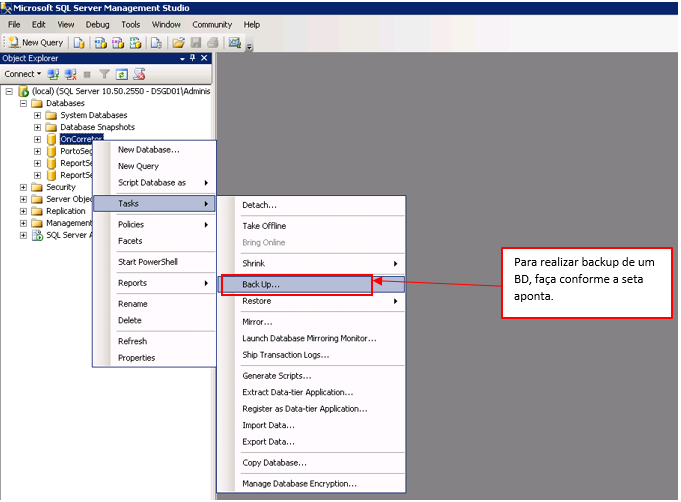Click the Refresh icon in Object Explorer
Viewport: 681px width, 502px height.
122,74
